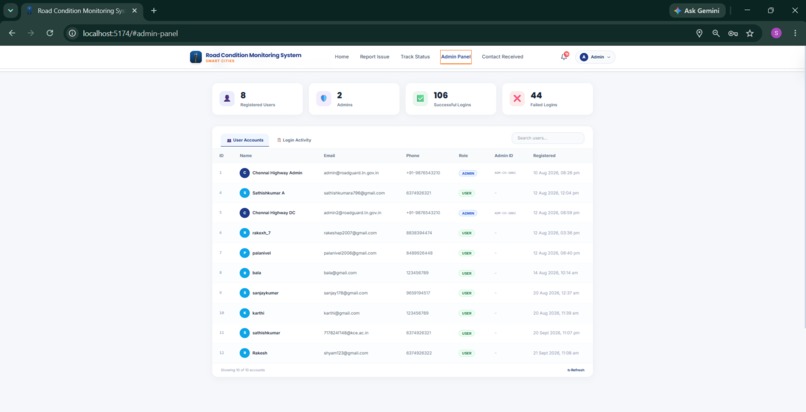The height and width of the screenshot is (412, 806).
Task: Click the Refresh button below the table
Action: point(576,370)
